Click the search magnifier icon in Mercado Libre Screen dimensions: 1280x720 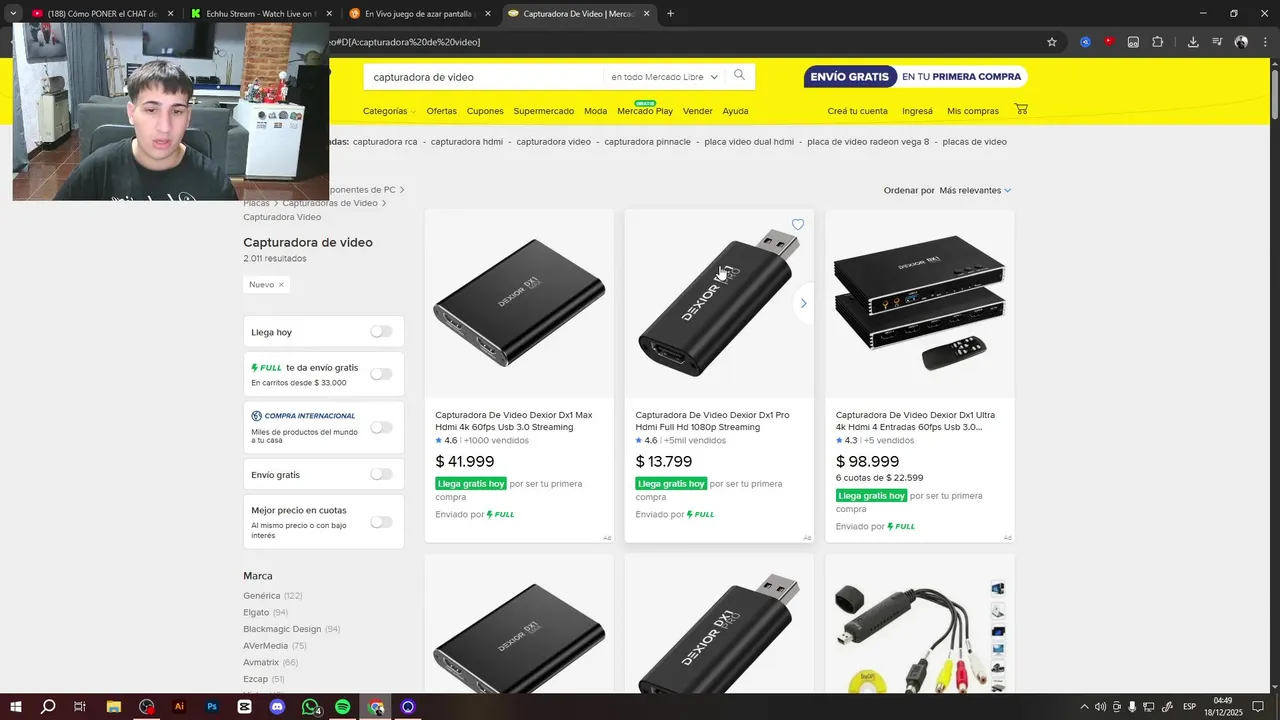pos(739,76)
